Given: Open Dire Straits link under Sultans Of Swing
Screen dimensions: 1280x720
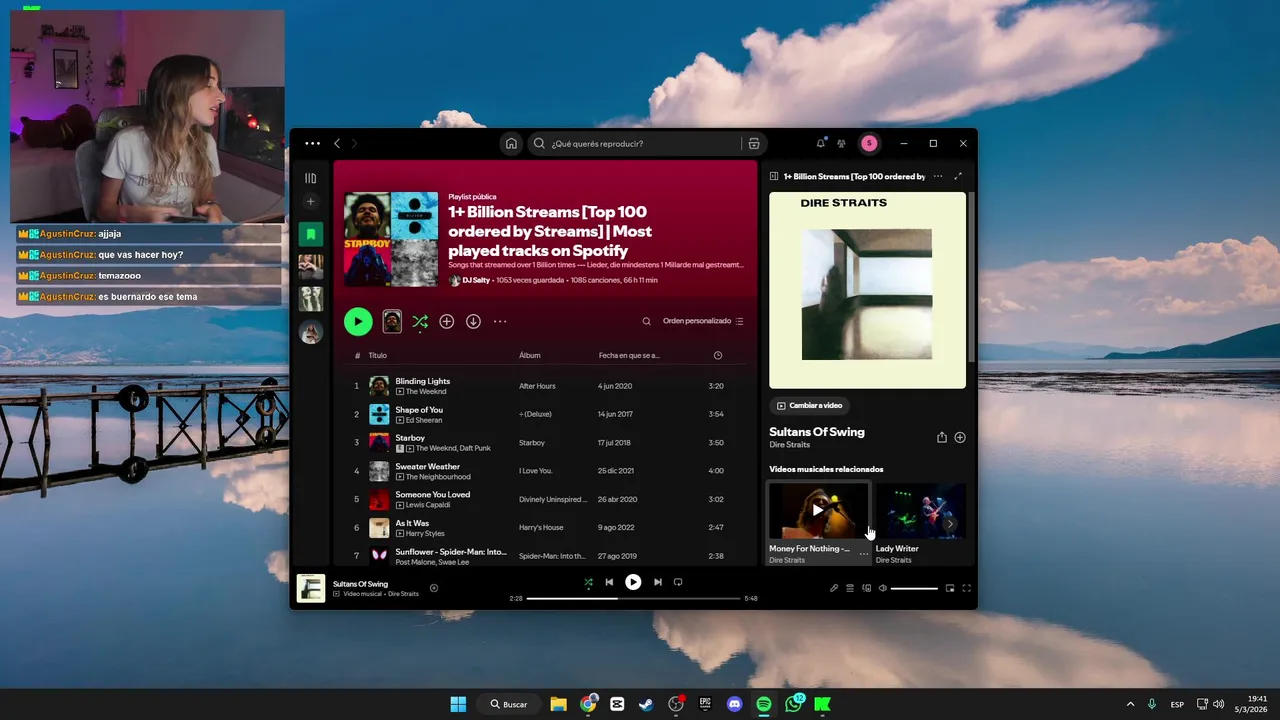Looking at the screenshot, I should click(789, 445).
